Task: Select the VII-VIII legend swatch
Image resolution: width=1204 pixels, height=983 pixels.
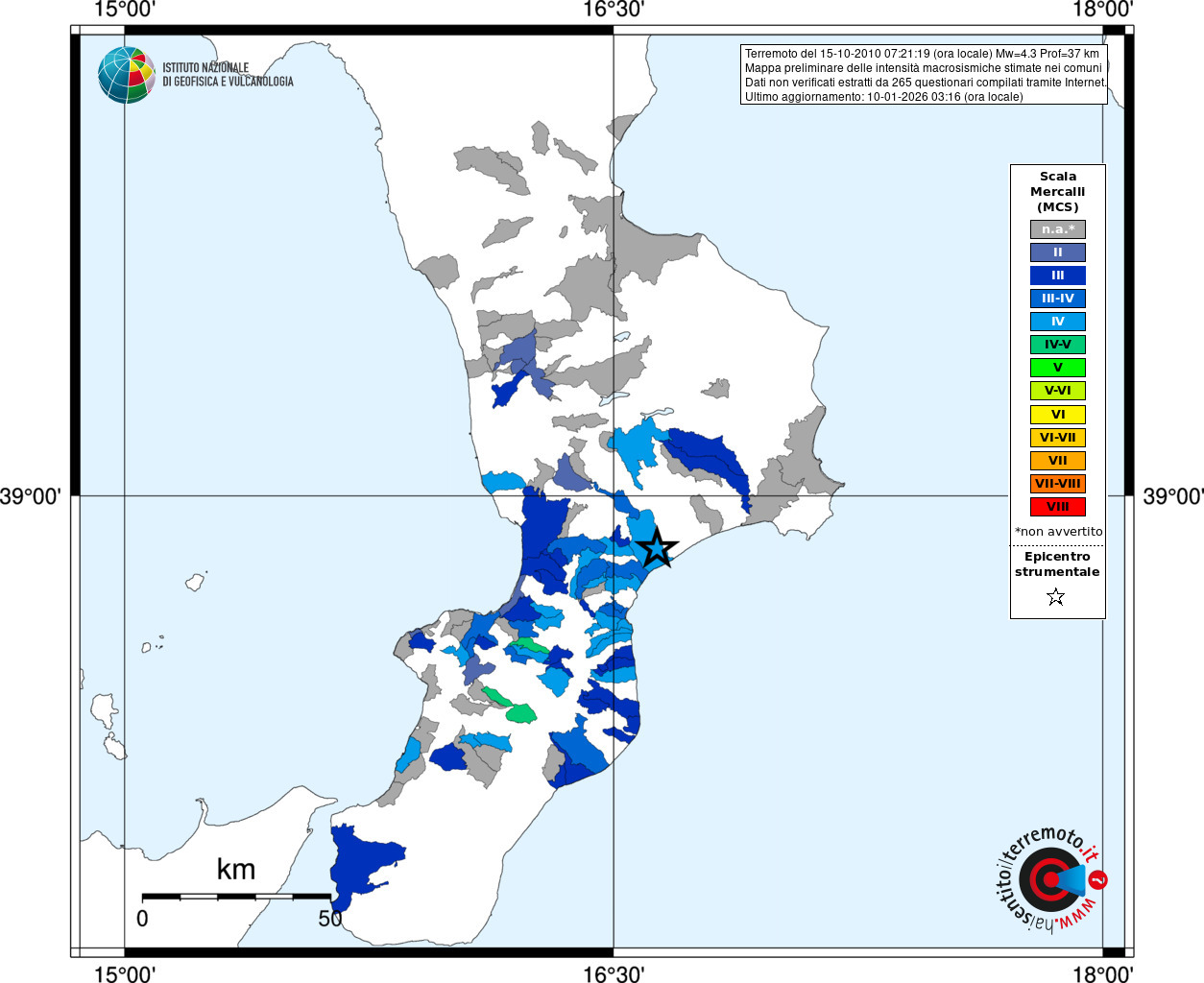Action: tap(1057, 484)
